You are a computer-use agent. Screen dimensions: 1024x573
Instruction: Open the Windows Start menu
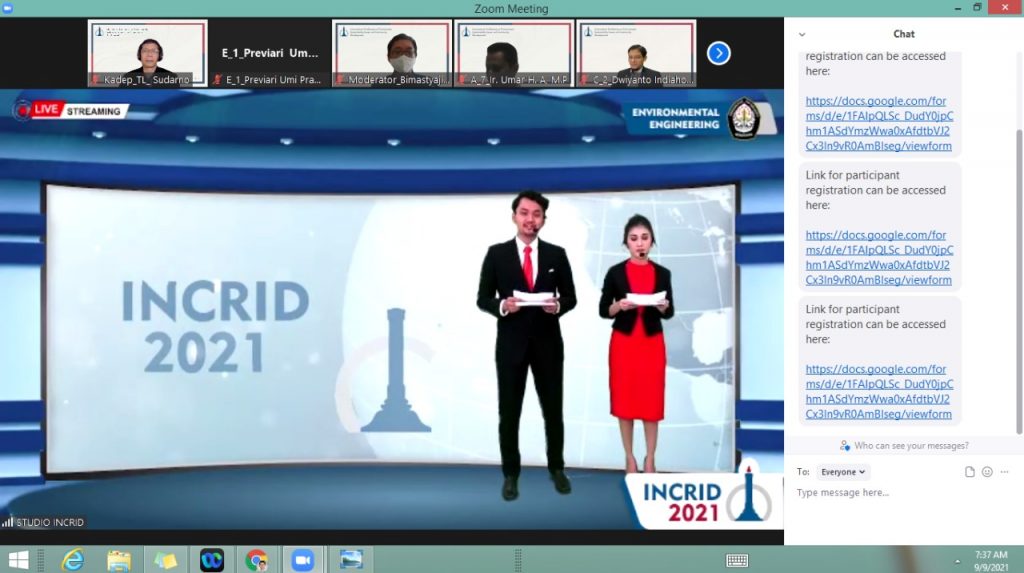[18, 560]
